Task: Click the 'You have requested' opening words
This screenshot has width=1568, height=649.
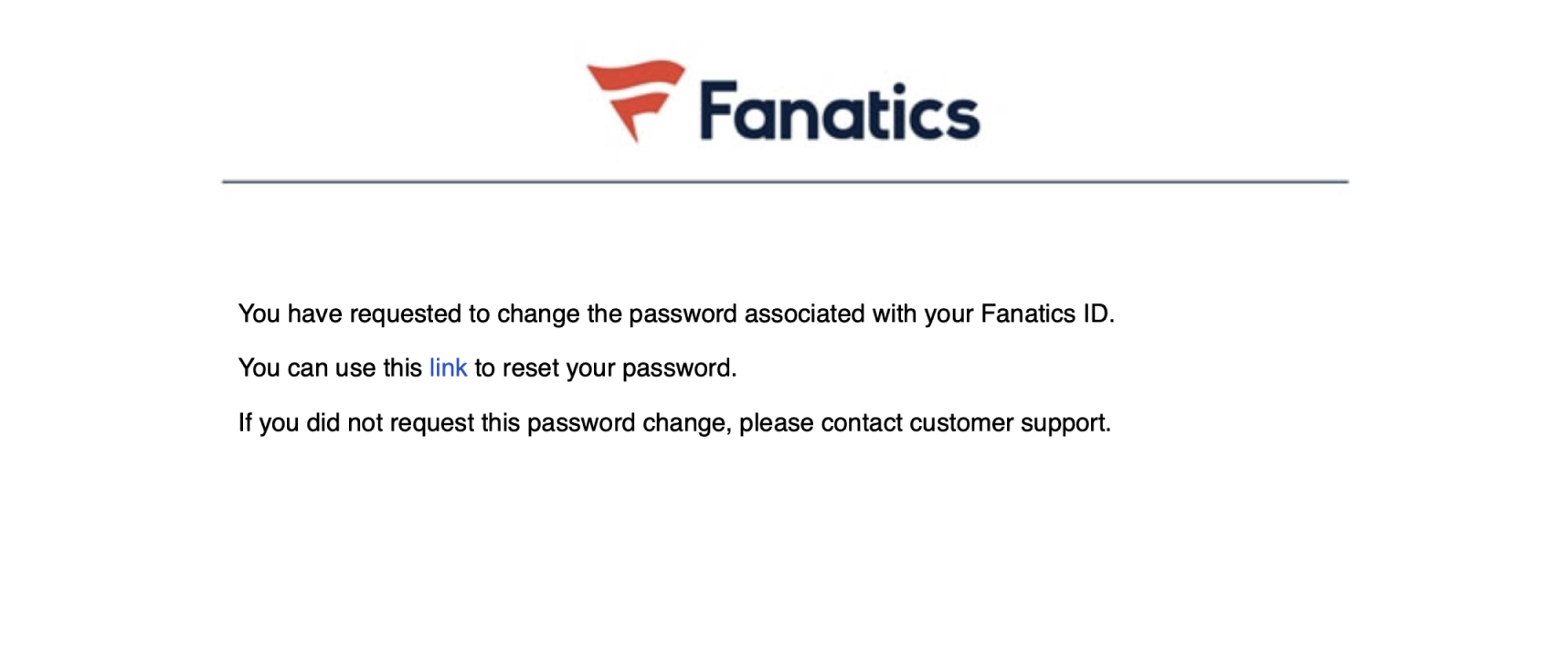Action: coord(350,314)
